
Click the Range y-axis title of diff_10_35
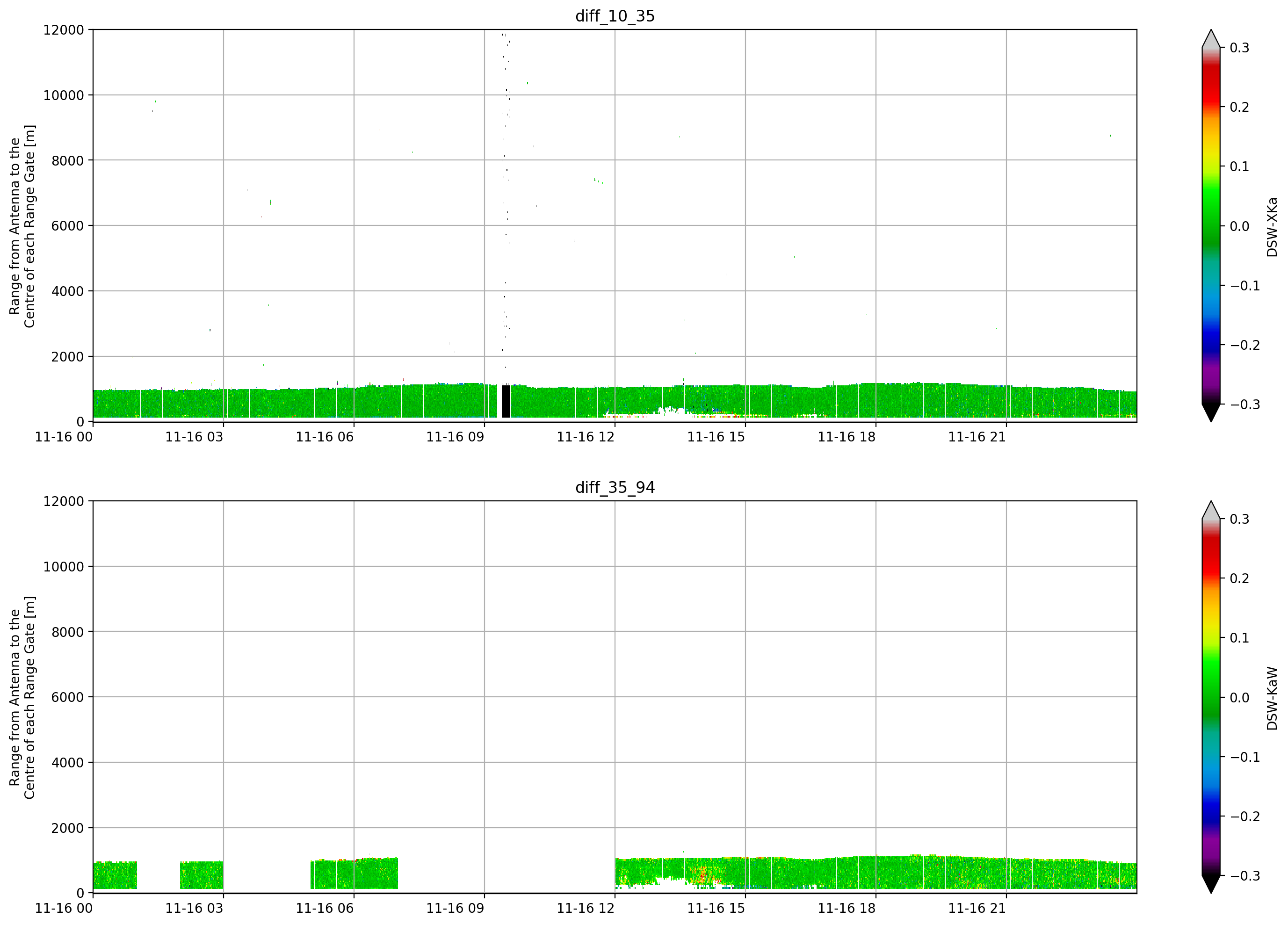pos(22,226)
